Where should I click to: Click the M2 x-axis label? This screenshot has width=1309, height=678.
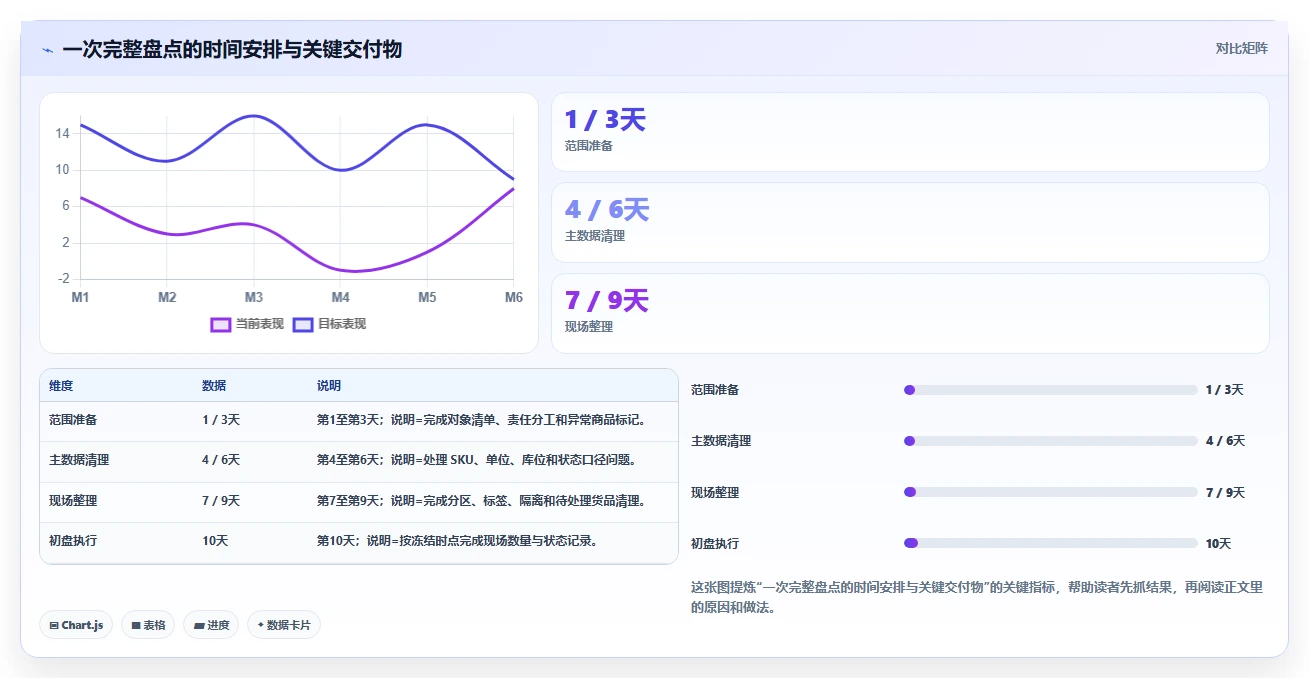pyautogui.click(x=167, y=297)
